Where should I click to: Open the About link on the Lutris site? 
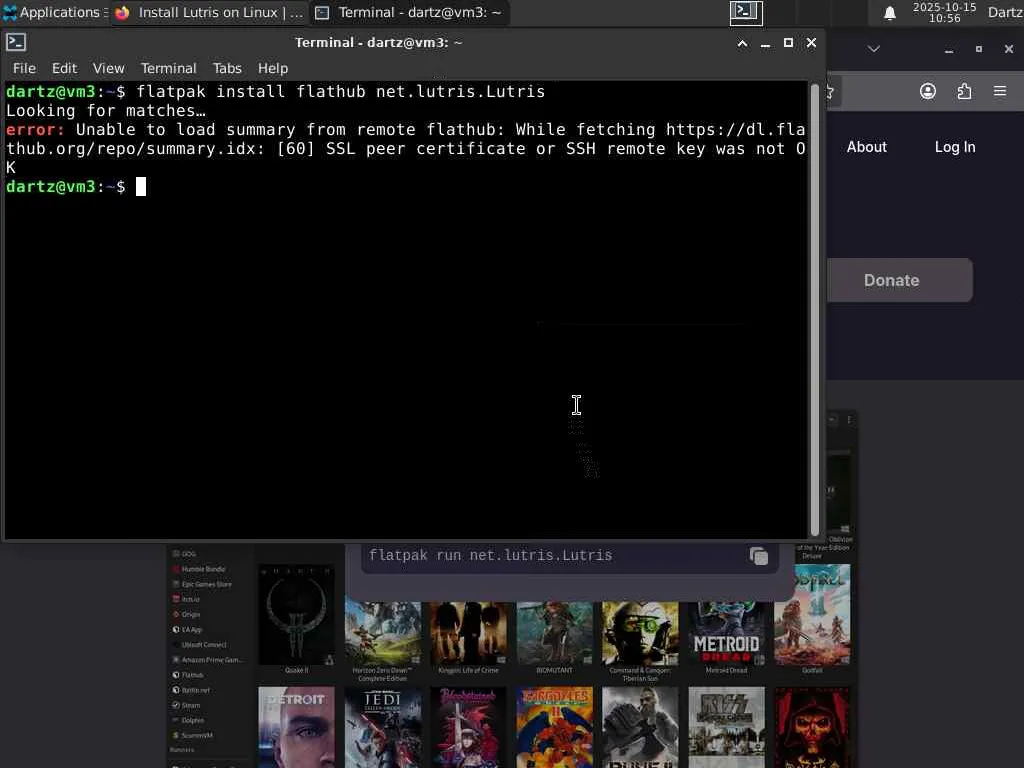[867, 147]
